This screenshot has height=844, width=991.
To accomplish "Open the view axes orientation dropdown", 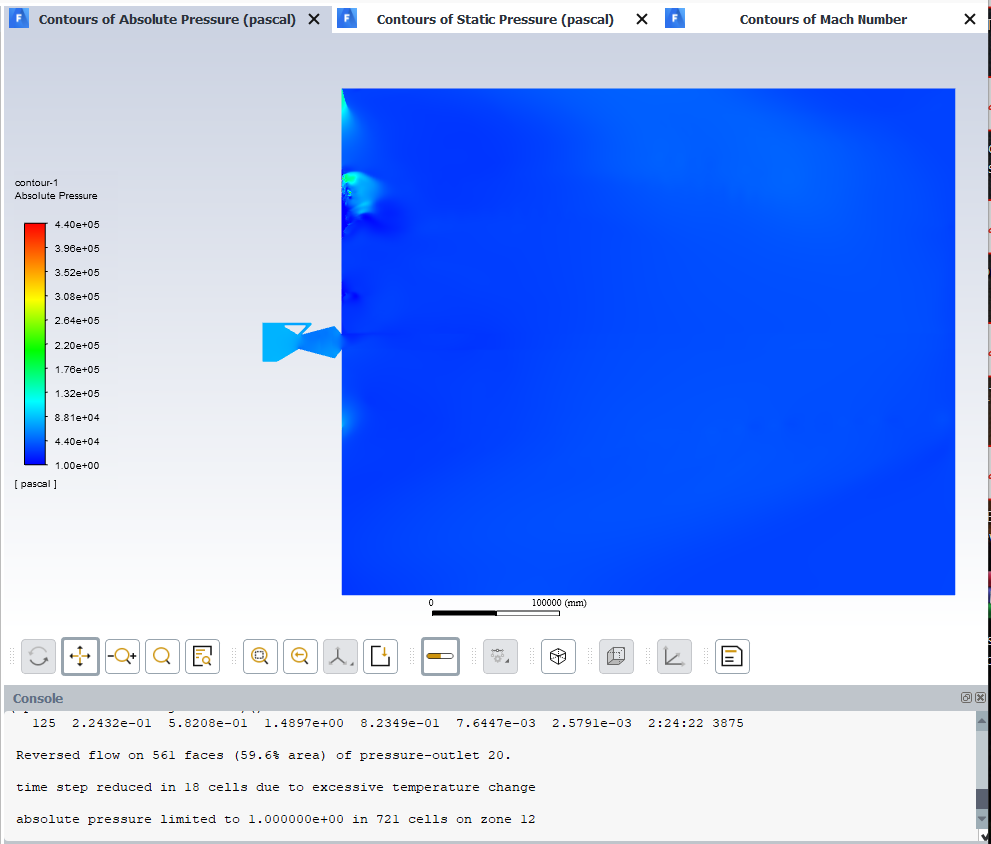I will (340, 656).
